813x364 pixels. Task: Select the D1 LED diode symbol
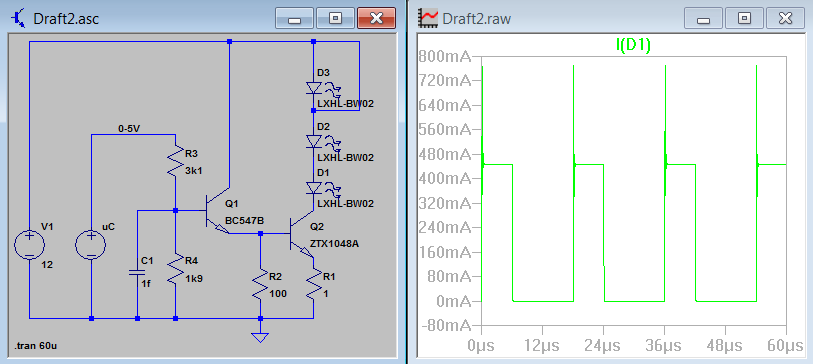[314, 188]
